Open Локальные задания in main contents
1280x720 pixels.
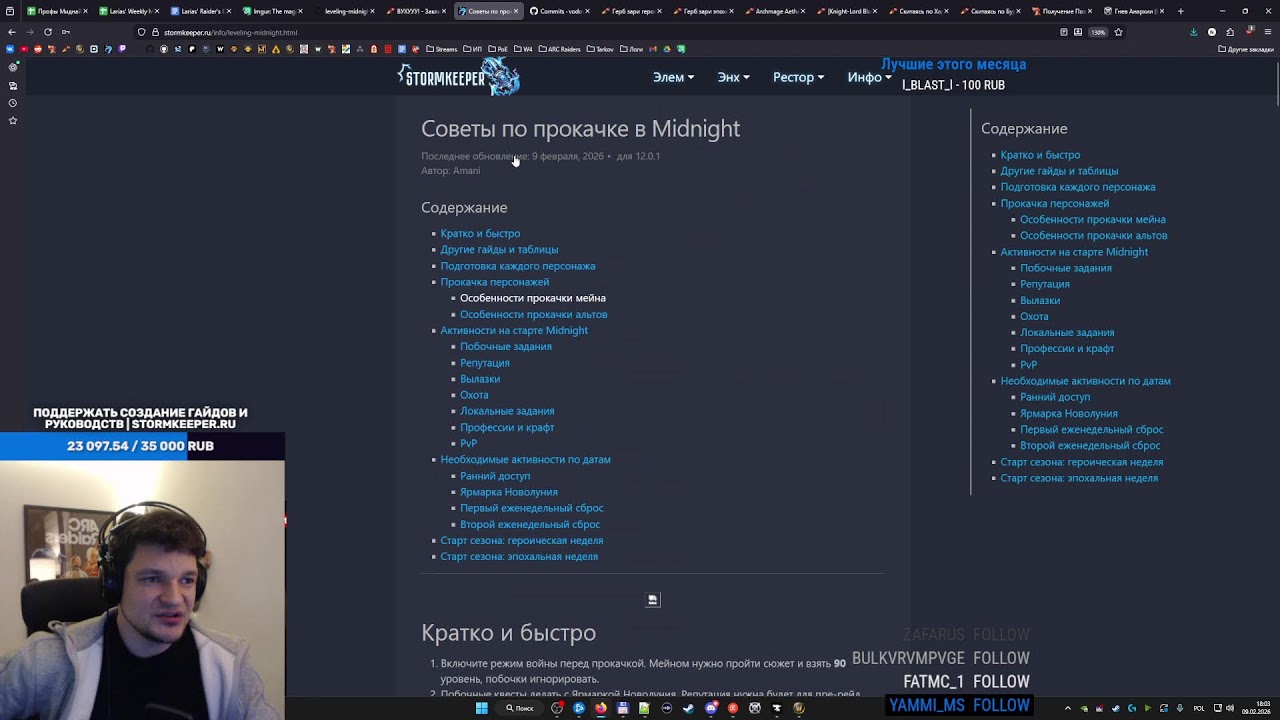(x=507, y=411)
